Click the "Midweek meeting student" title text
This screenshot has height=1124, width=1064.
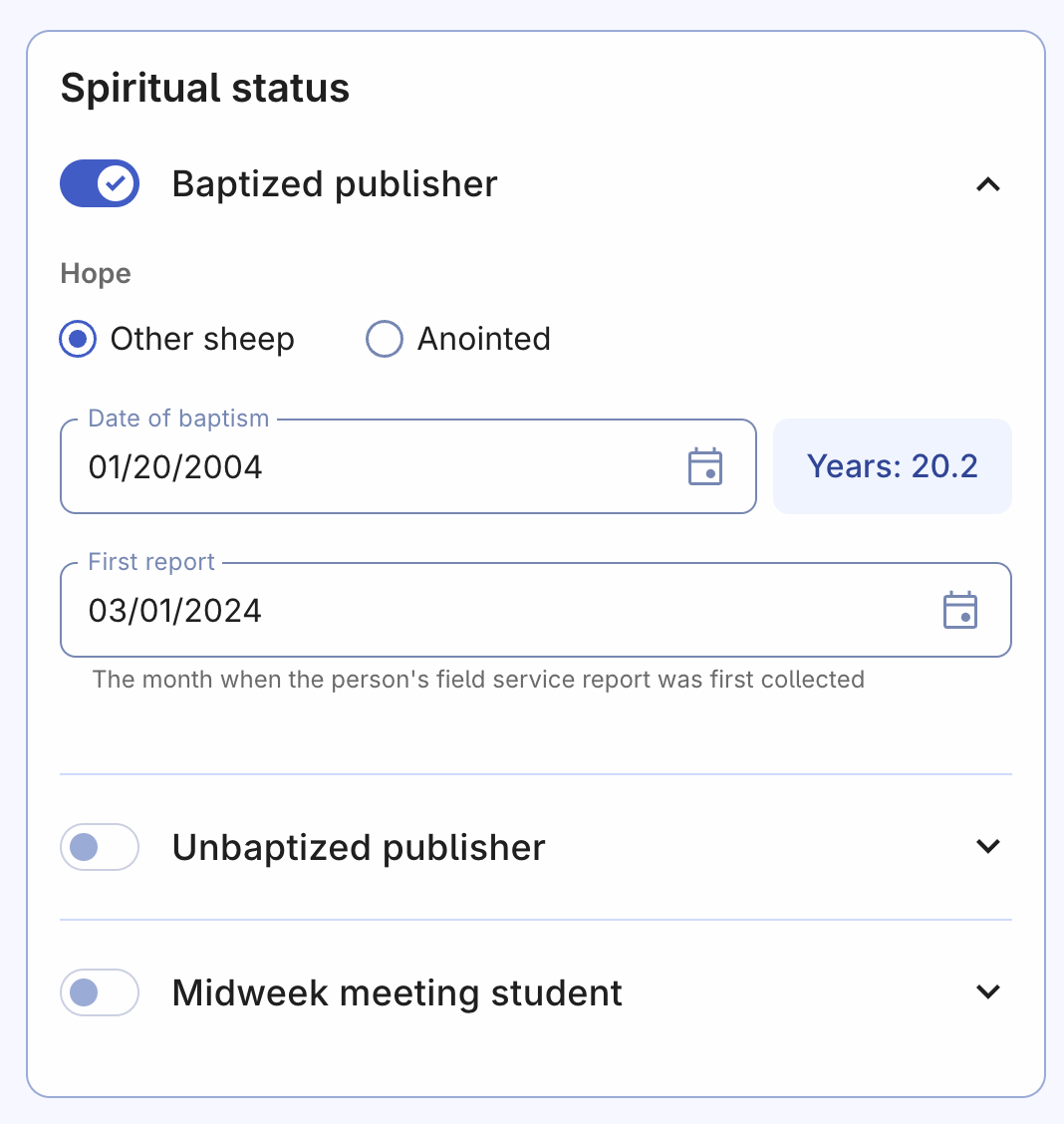tap(398, 992)
